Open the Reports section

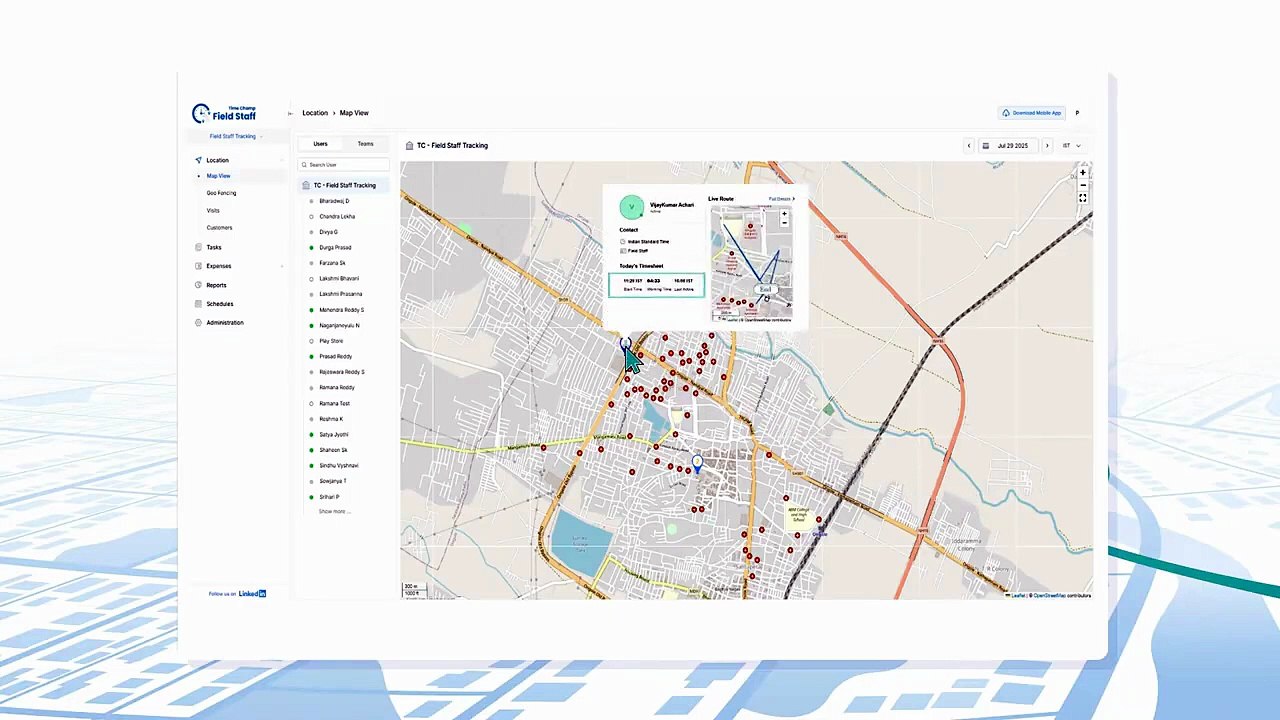[216, 285]
